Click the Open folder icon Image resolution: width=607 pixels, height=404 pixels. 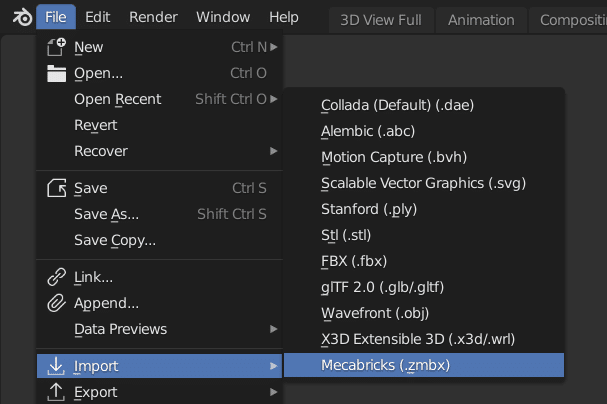pos(57,73)
